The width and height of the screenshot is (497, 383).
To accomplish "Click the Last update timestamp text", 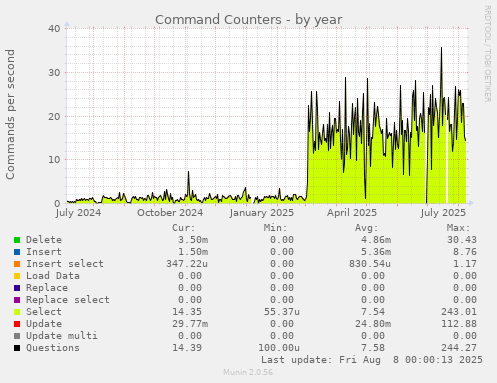I will coord(372,360).
